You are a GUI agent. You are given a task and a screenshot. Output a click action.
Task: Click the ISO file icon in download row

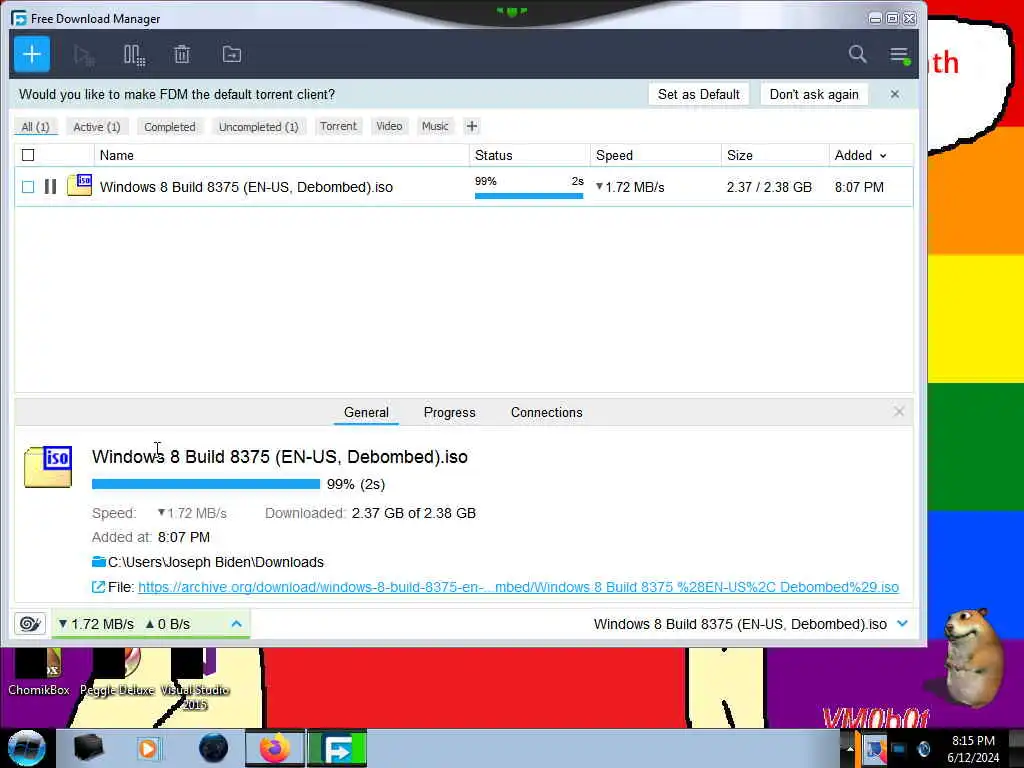pos(80,185)
